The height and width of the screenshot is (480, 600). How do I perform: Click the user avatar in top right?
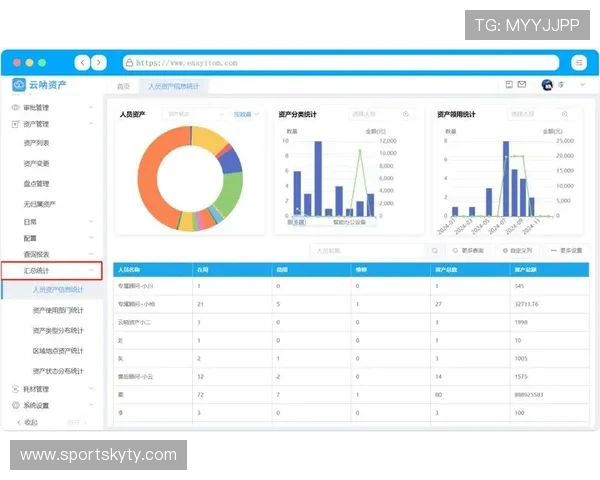click(547, 86)
